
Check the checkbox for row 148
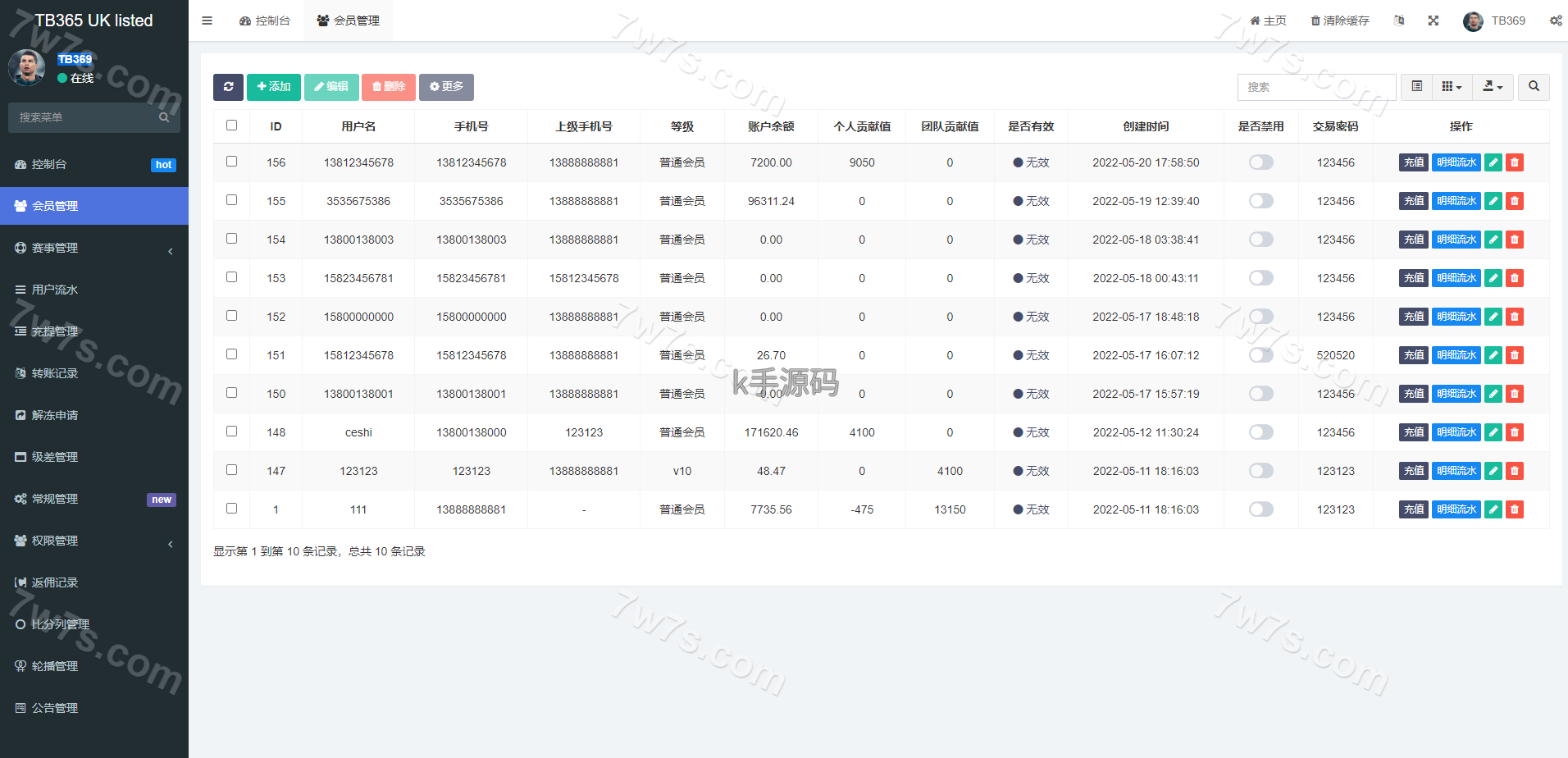(232, 432)
